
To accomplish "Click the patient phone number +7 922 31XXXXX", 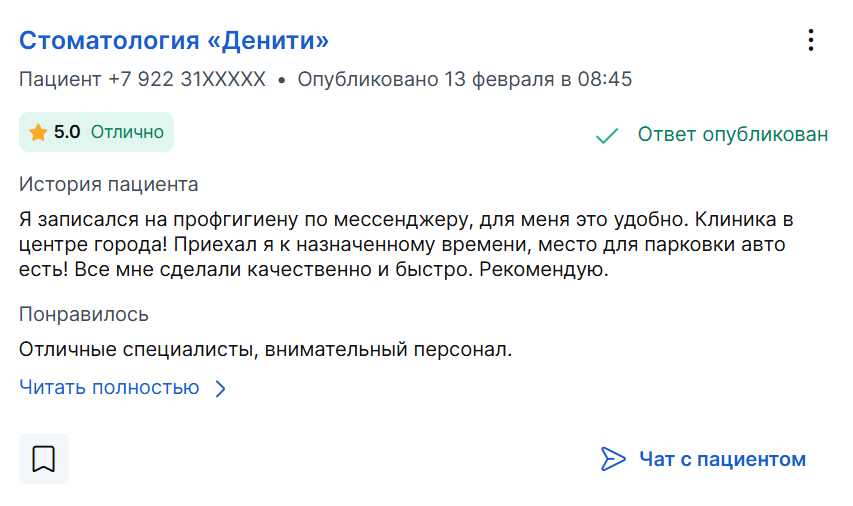I will 187,79.
